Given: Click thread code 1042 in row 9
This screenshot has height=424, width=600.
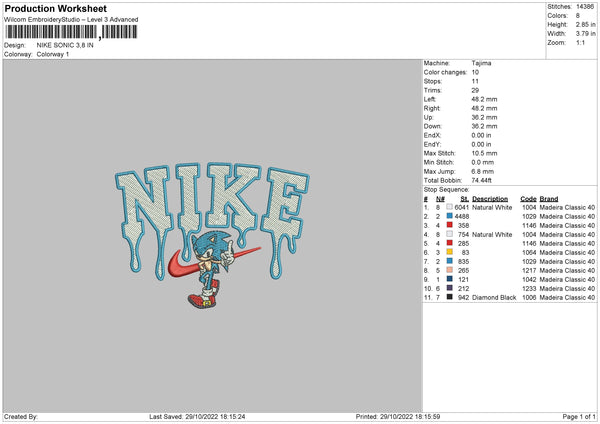Looking at the screenshot, I should point(529,279).
